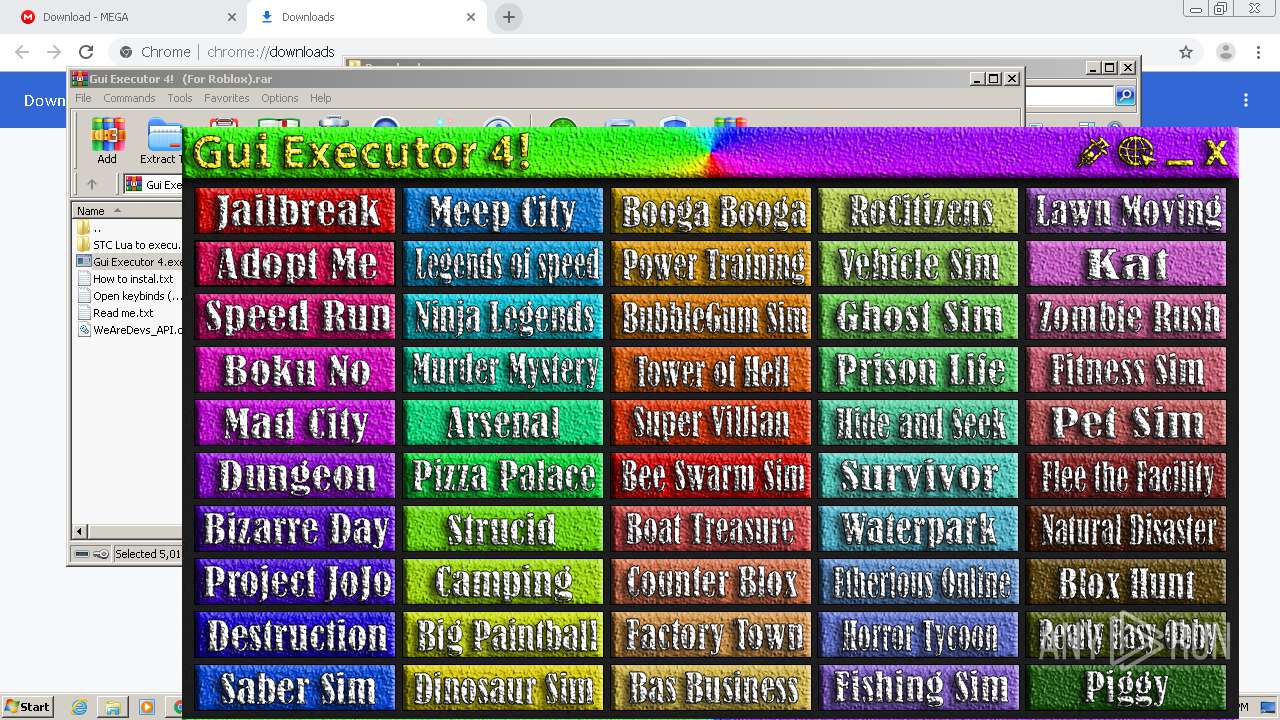Viewport: 1280px width, 720px height.
Task: Select the Big Paintball button
Action: (503, 635)
